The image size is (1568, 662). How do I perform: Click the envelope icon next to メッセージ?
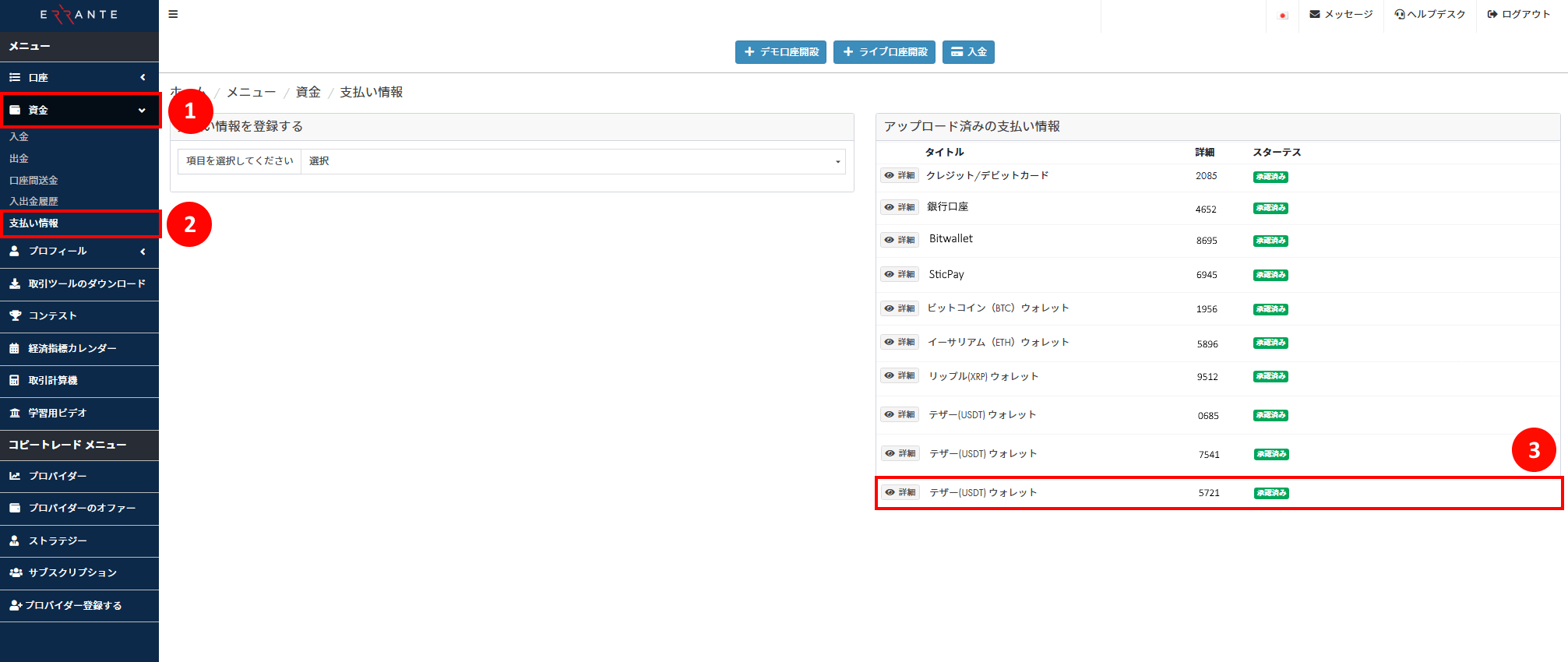click(1315, 14)
